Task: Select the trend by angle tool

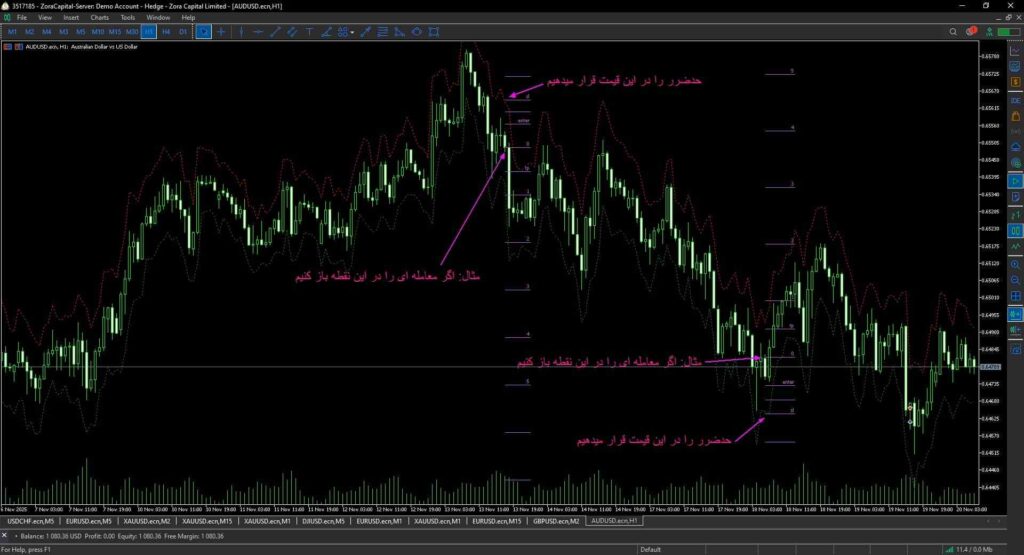Action: [x=326, y=31]
